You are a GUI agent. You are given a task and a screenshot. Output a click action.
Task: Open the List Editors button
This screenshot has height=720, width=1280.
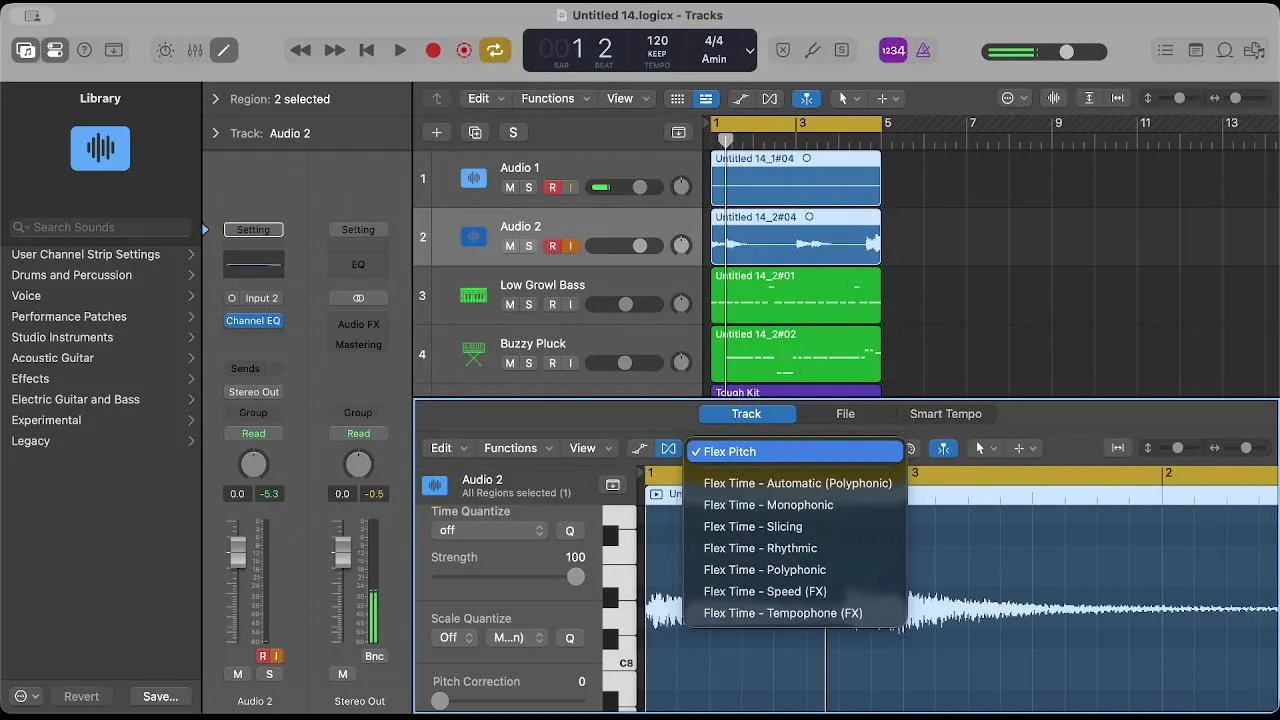pos(1165,50)
